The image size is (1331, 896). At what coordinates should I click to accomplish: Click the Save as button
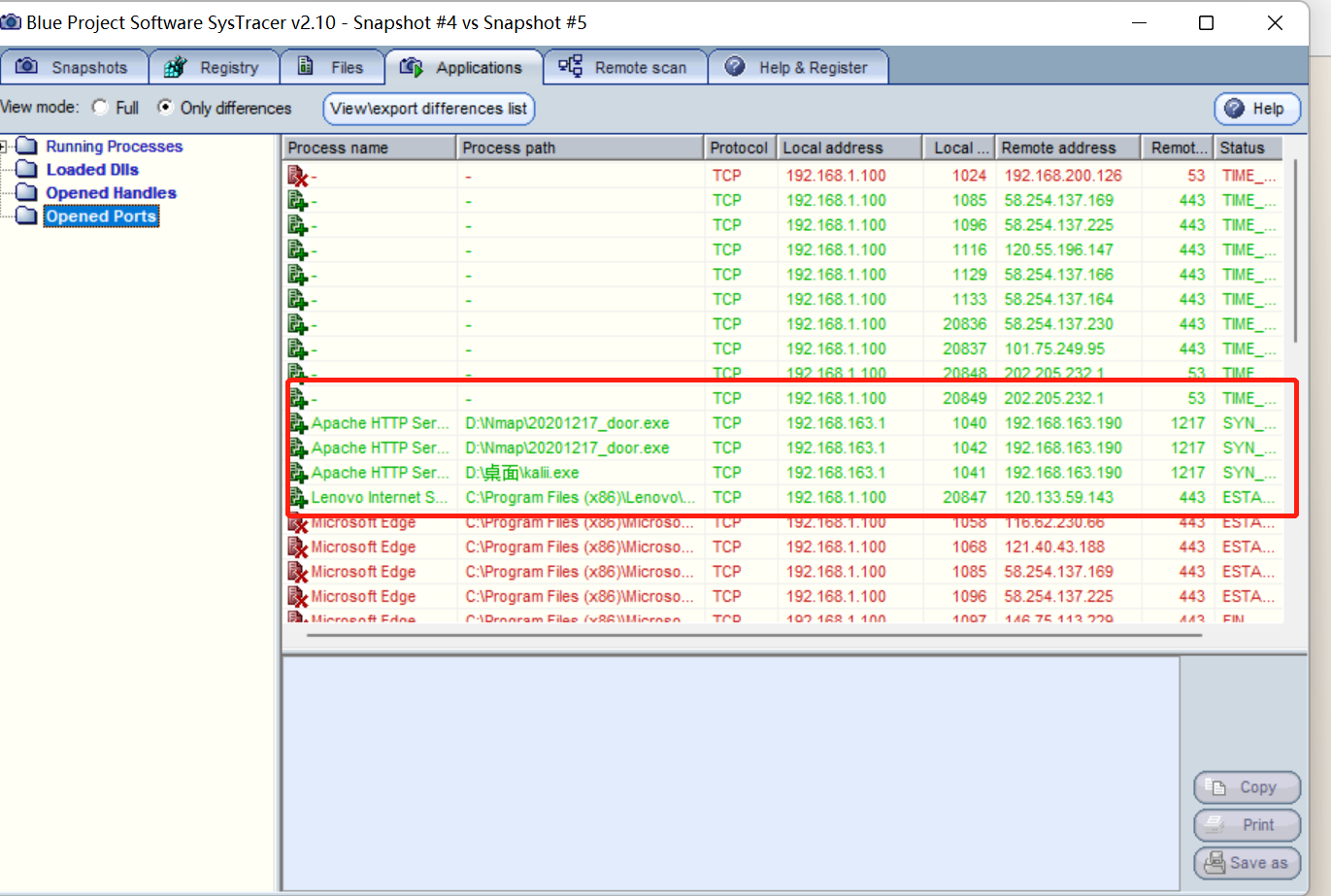[x=1247, y=862]
